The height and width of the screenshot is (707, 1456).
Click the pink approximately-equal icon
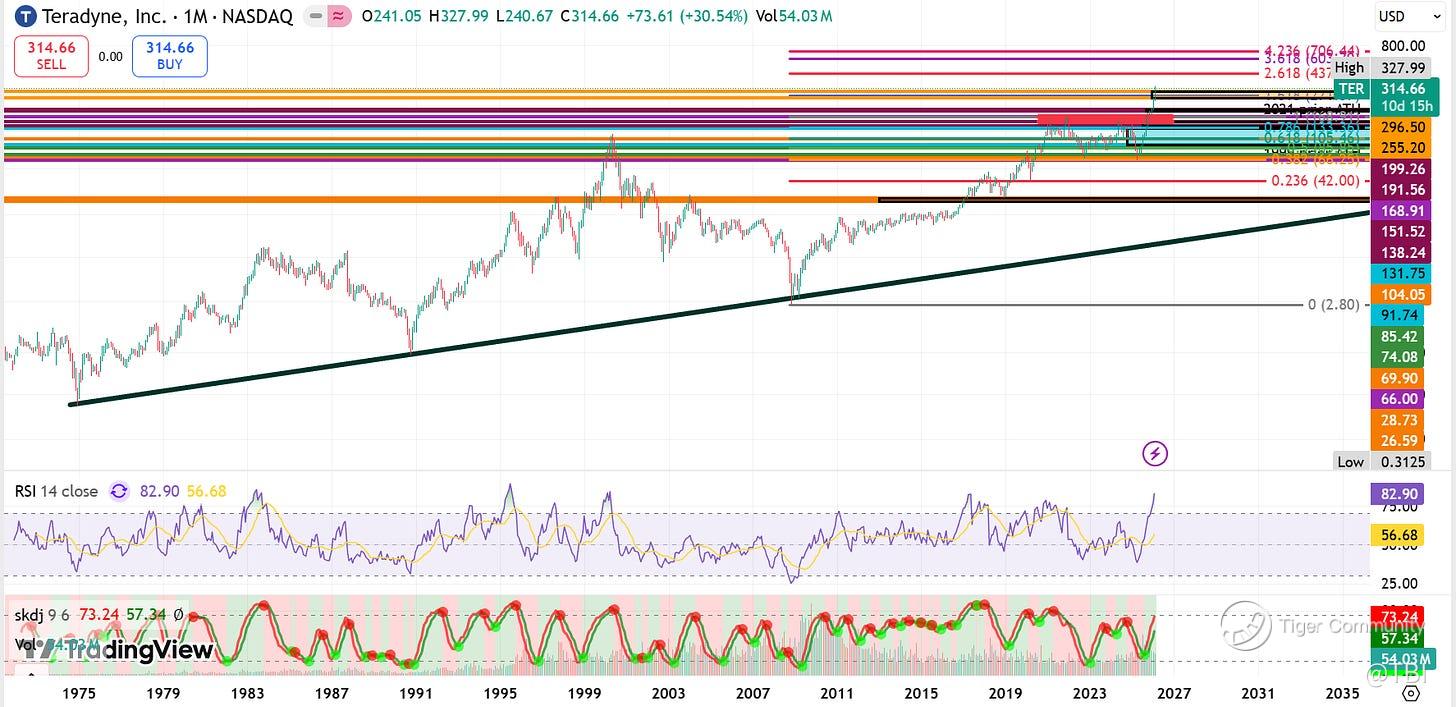(338, 16)
